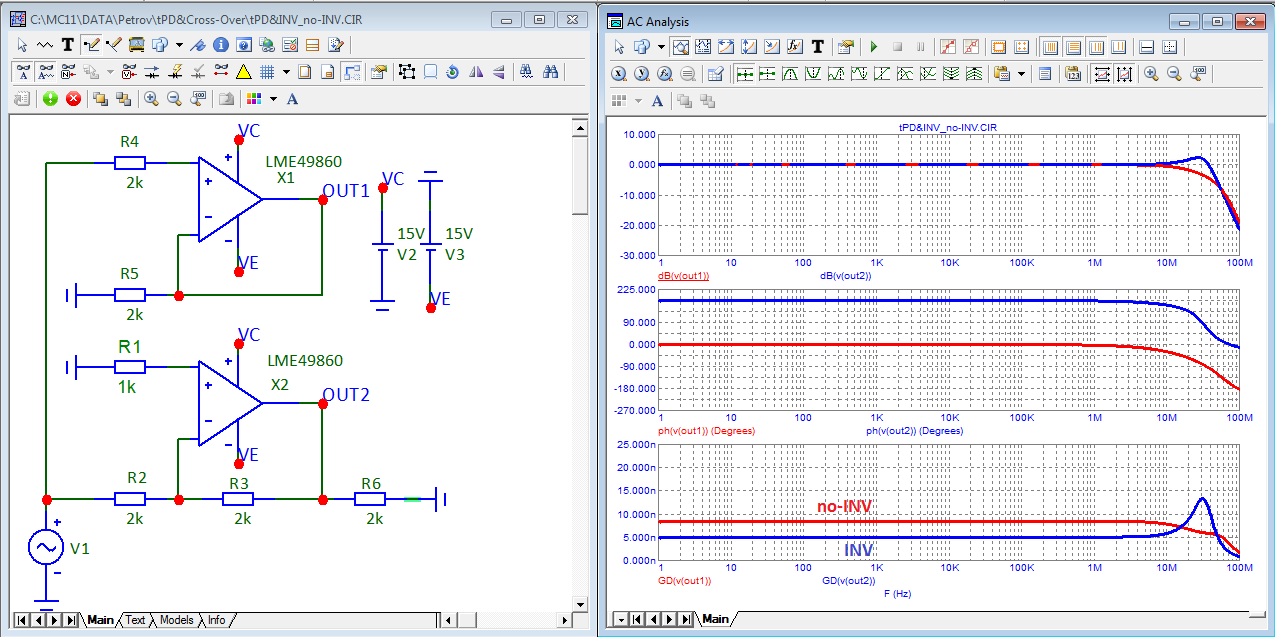Click the yellow triangle warning icon

(243, 72)
